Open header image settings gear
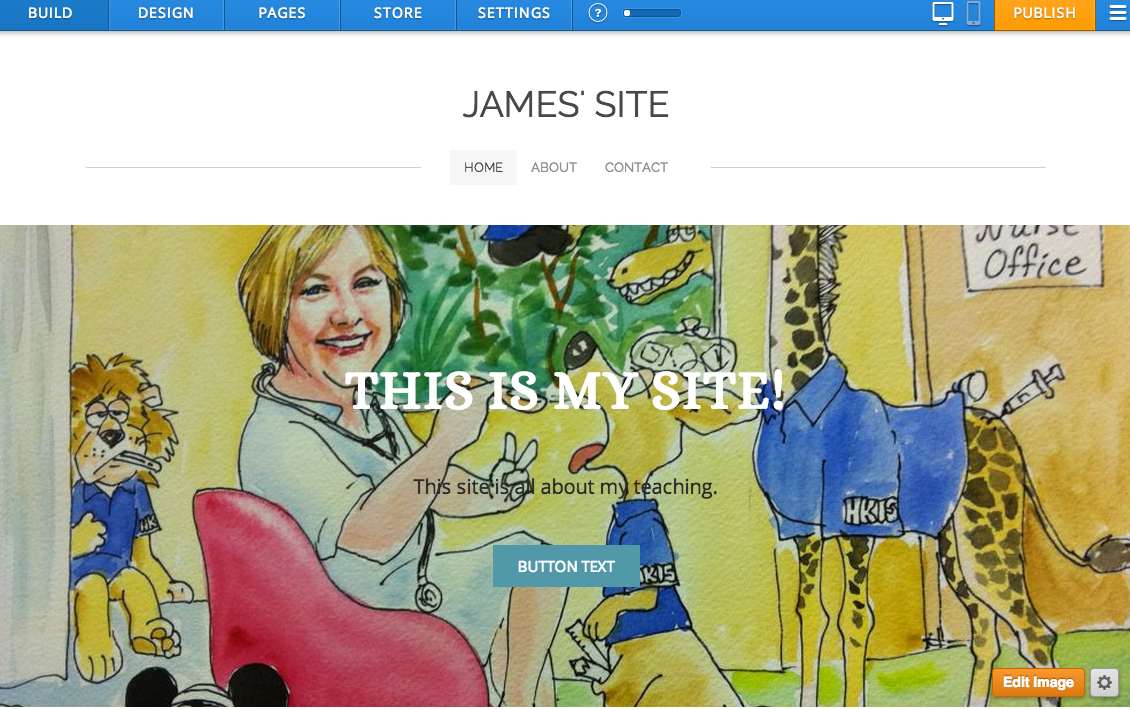This screenshot has height=709, width=1130. (1104, 682)
